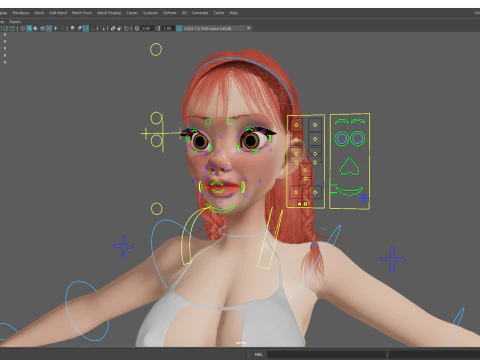
Task: Select the left eye circle in the face GUI
Action: click(341, 138)
